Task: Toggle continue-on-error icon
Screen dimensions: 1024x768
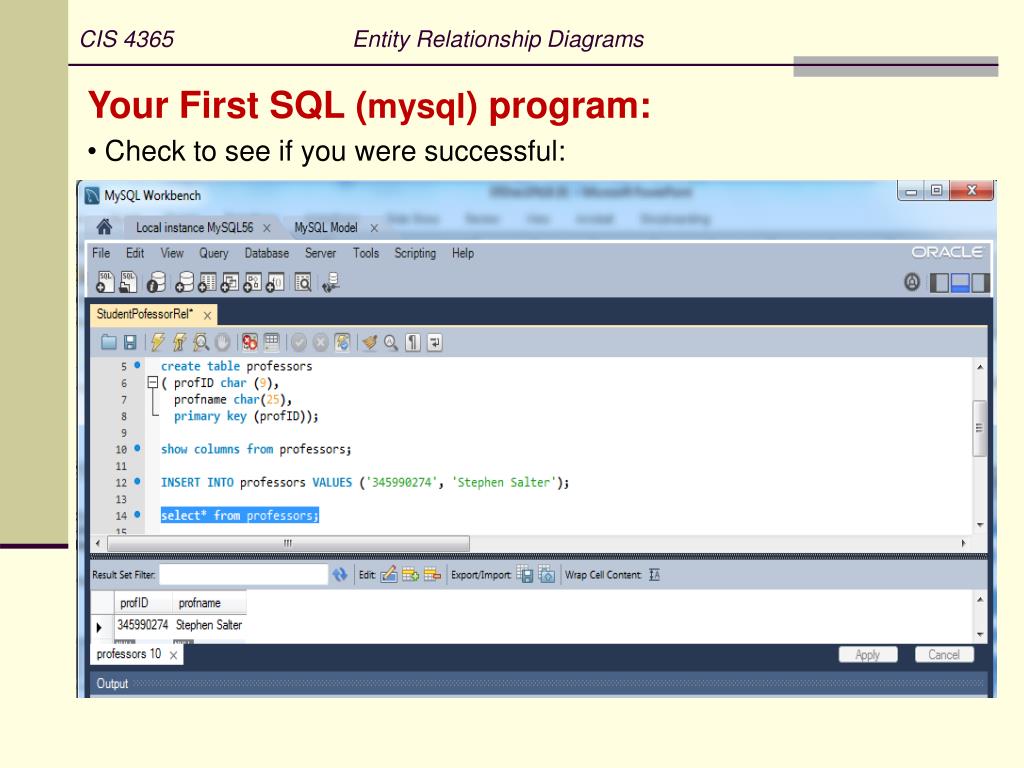Action: [249, 342]
